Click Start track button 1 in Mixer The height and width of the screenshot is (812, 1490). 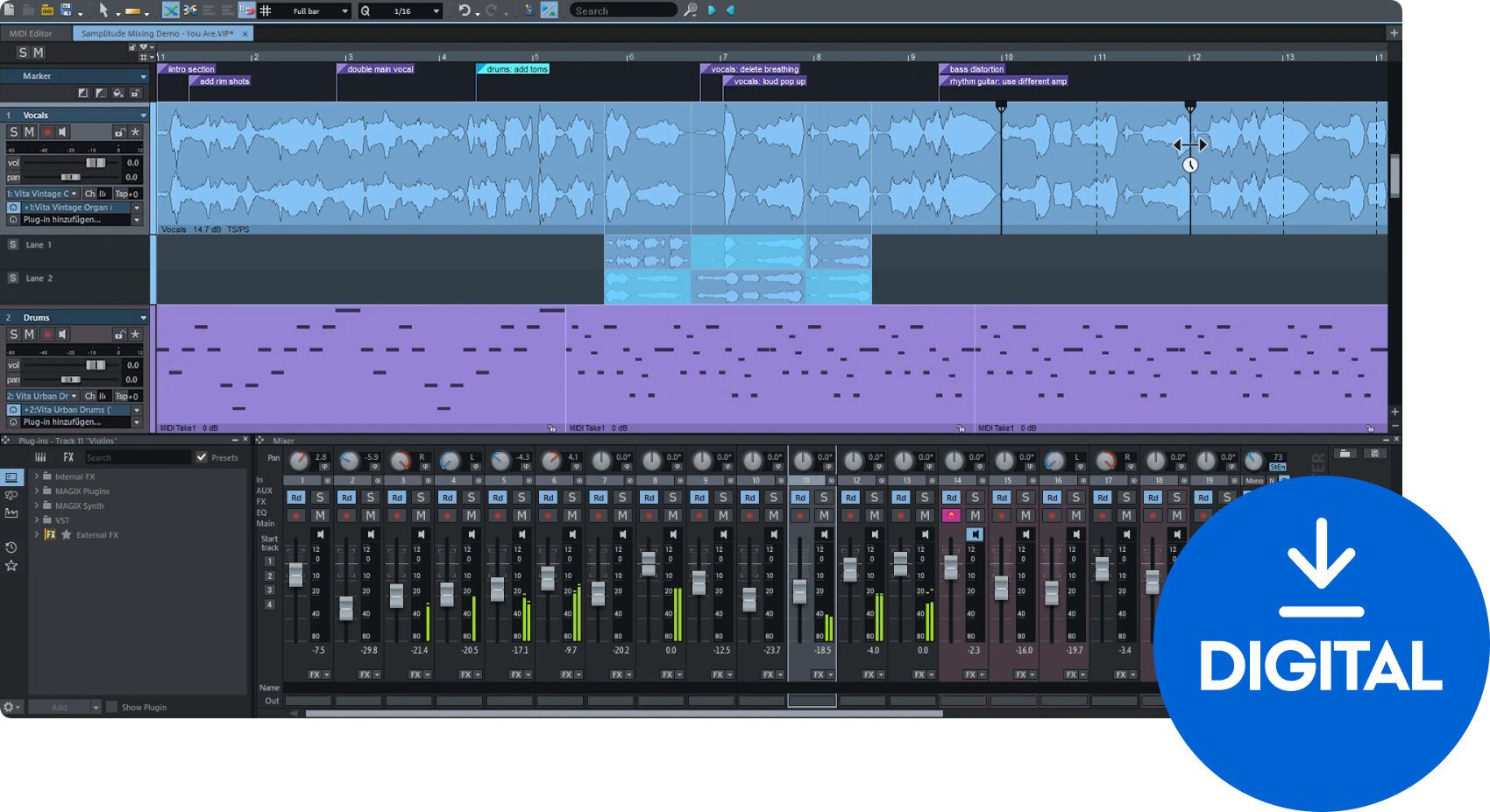[270, 561]
